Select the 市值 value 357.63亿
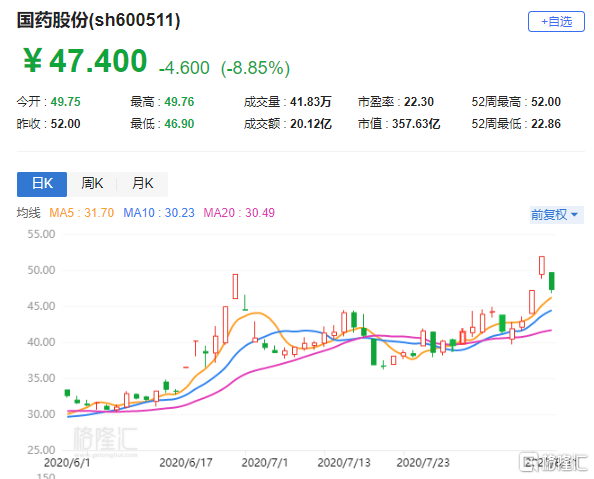The image size is (594, 479). (x=416, y=124)
